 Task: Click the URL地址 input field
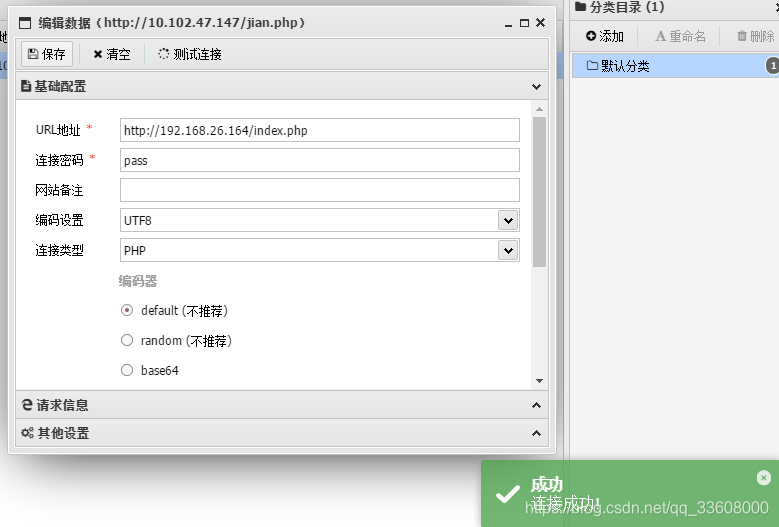pos(319,130)
